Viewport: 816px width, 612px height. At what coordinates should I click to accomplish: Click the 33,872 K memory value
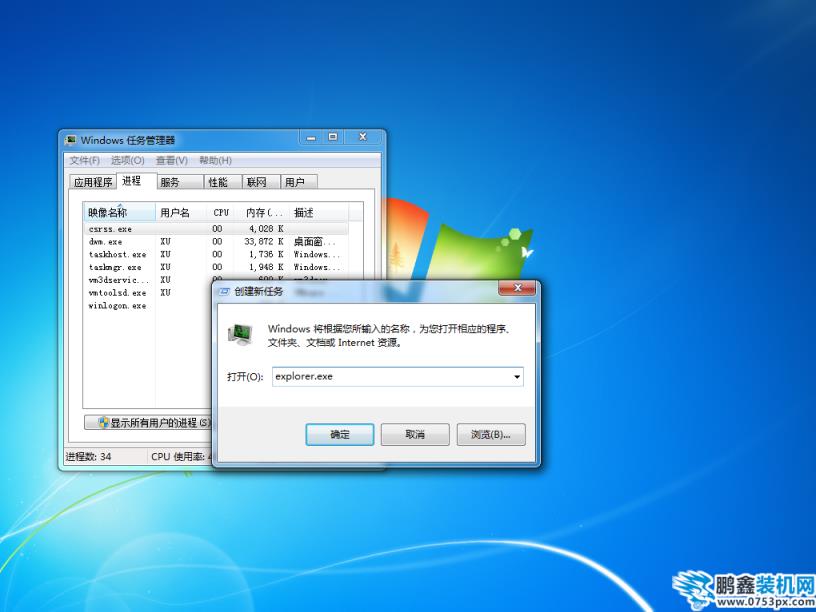[x=264, y=241]
